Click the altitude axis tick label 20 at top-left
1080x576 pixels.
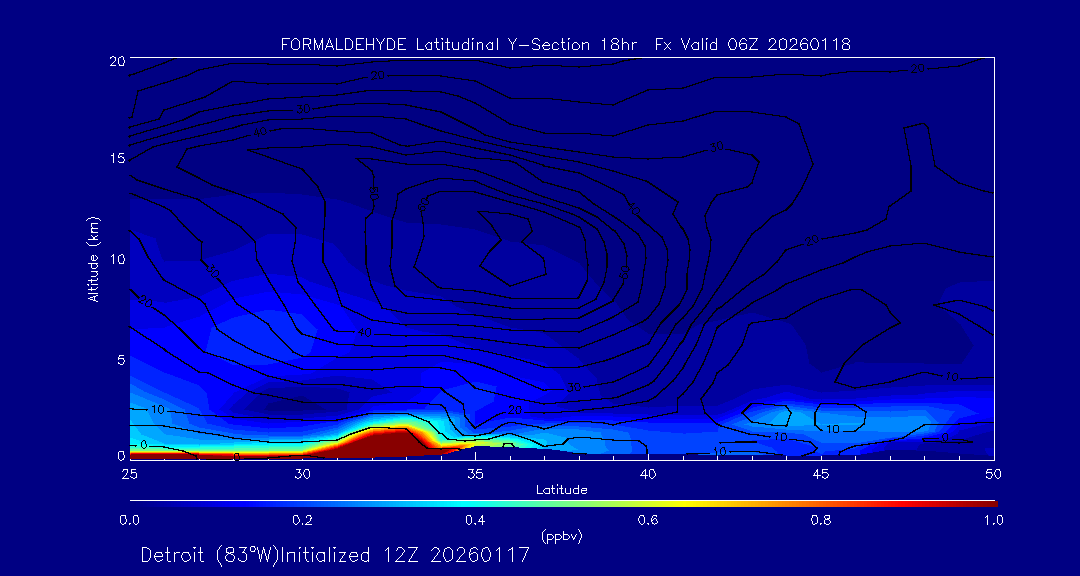(x=116, y=60)
